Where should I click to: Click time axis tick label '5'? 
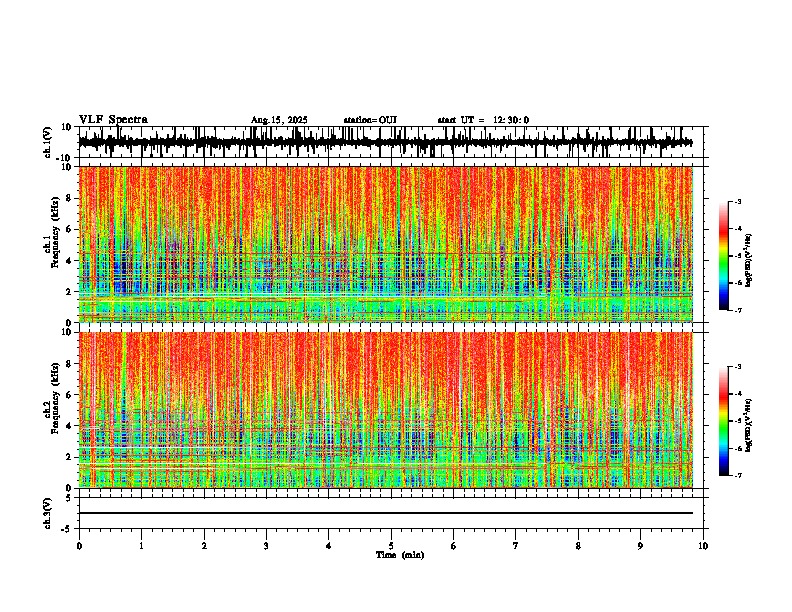pos(391,546)
